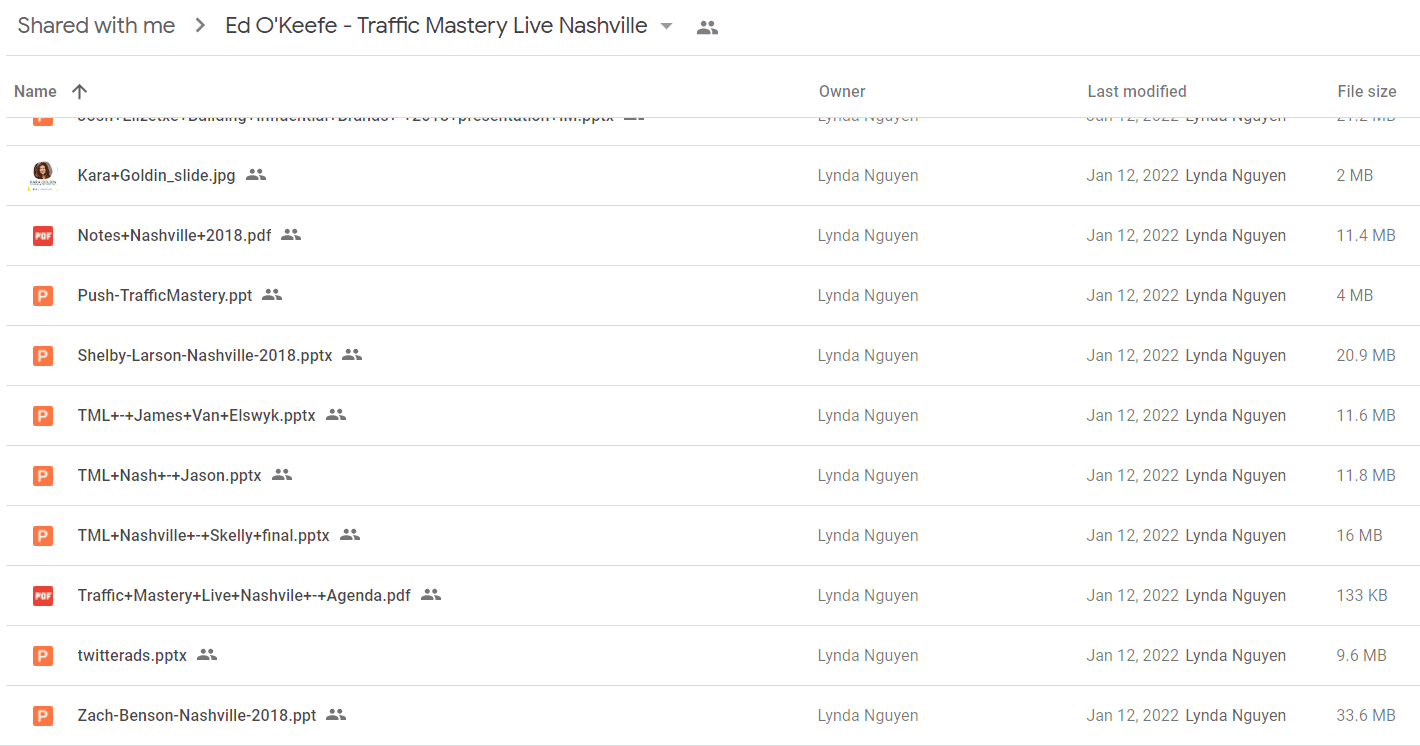Click the PowerPoint icon for Push-TrafficMastery.ppt
Image resolution: width=1420 pixels, height=746 pixels.
(x=43, y=295)
